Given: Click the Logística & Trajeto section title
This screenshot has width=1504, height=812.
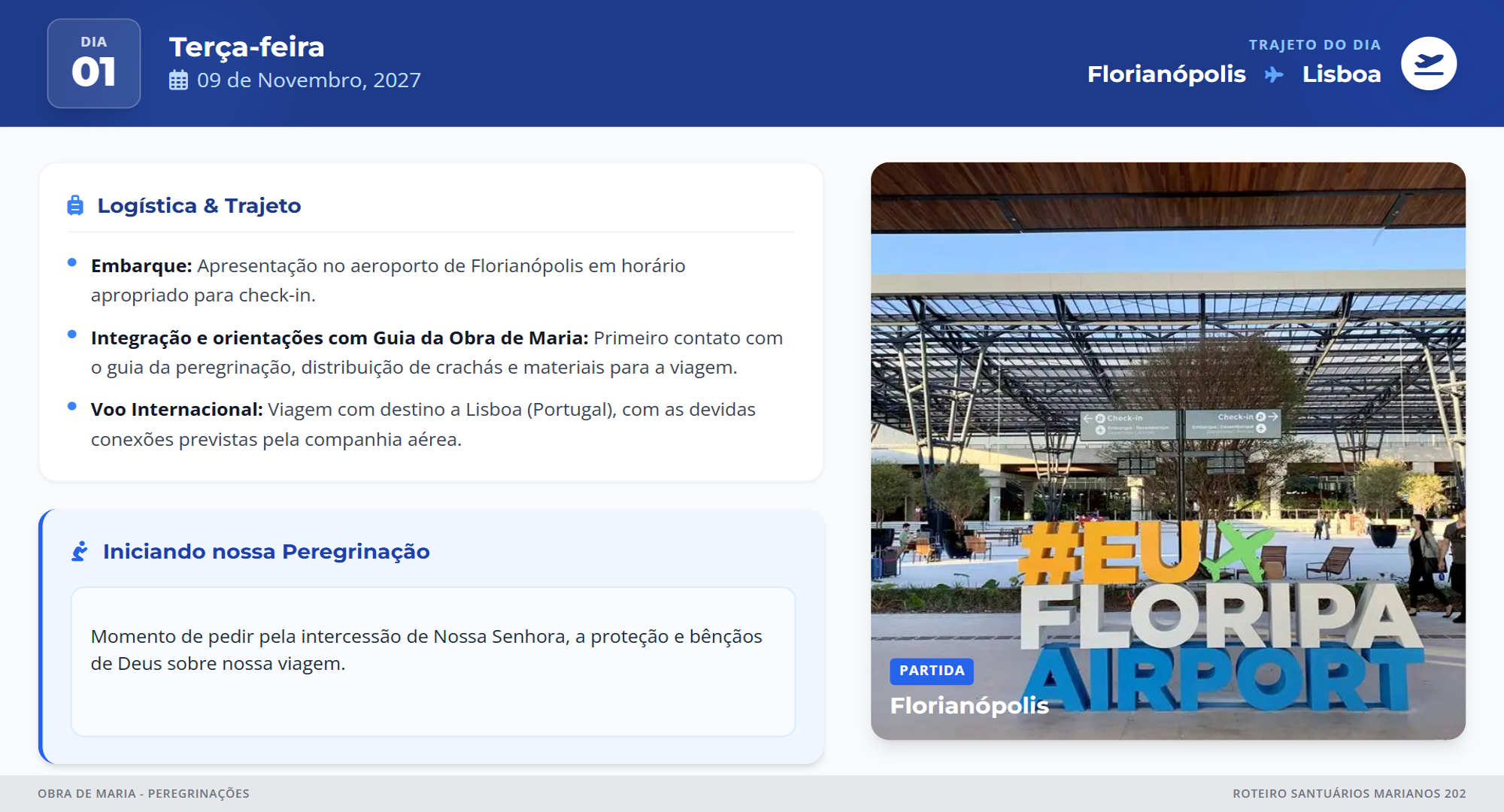Looking at the screenshot, I should coord(199,205).
